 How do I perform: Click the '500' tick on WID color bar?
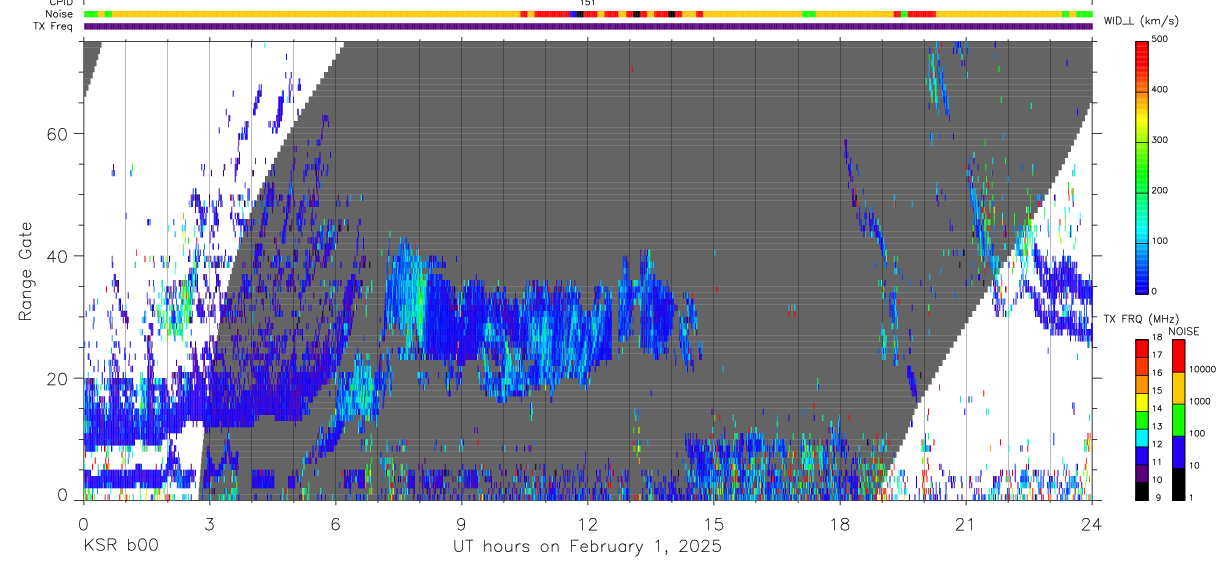(x=1162, y=40)
